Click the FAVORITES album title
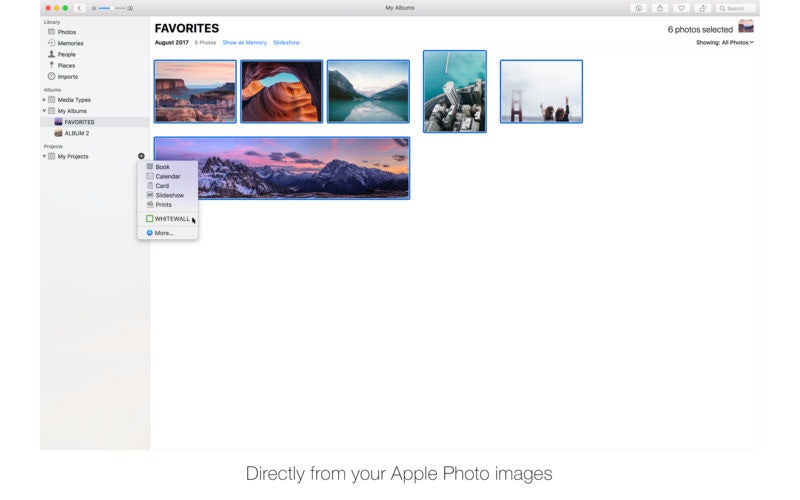Screen dimensions: 800x500 pos(187,28)
